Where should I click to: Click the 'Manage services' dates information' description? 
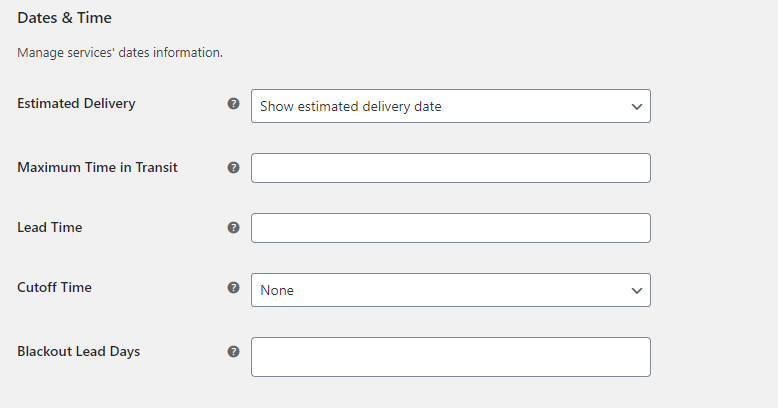[x=120, y=53]
